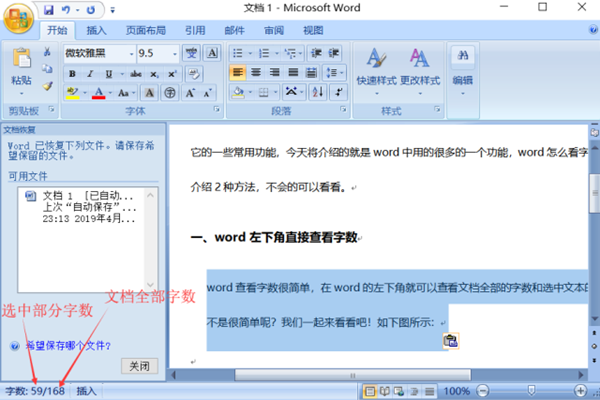Click the font color icon
The height and width of the screenshot is (400, 600).
coord(99,92)
